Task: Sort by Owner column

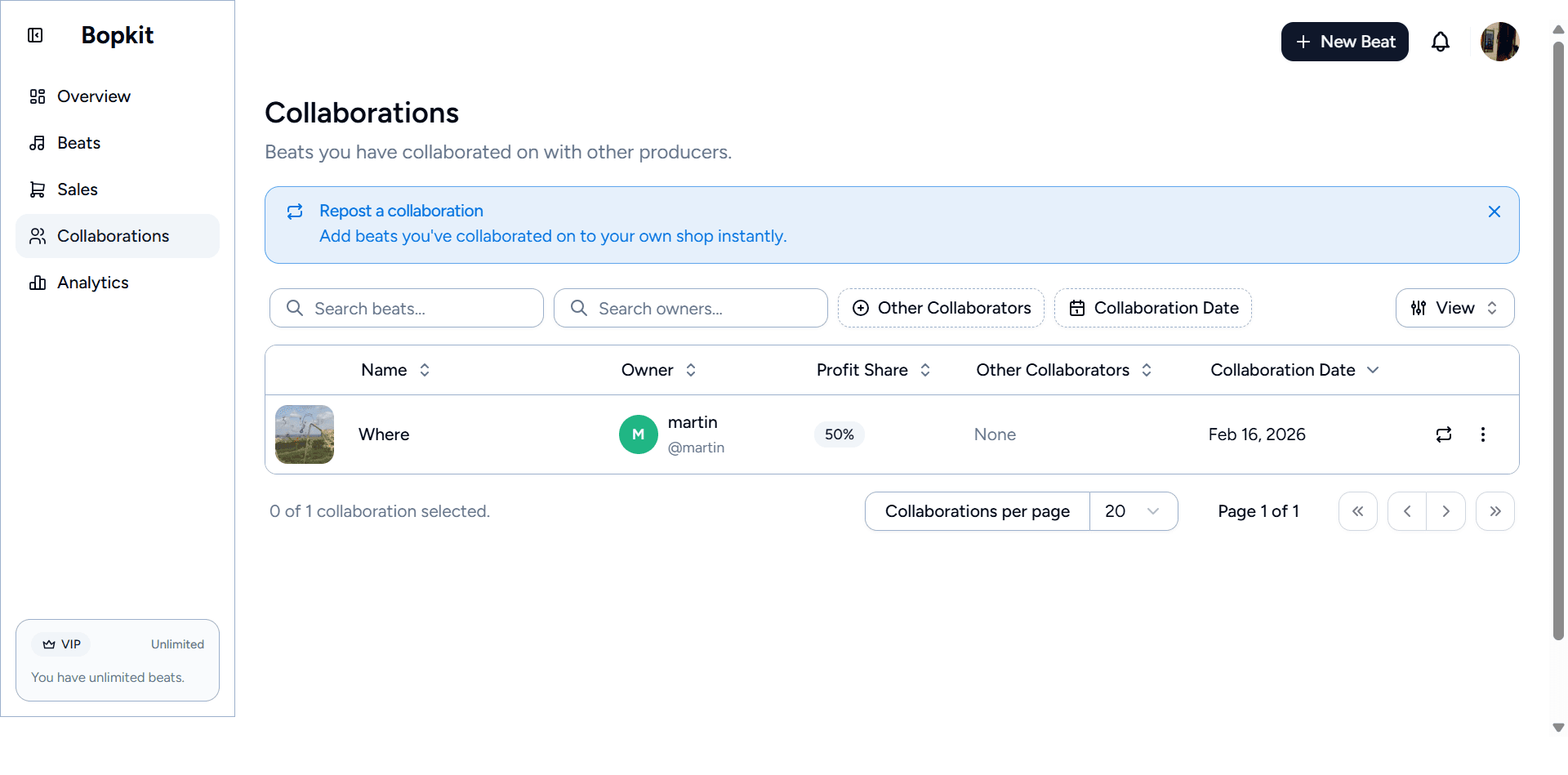Action: 691,370
